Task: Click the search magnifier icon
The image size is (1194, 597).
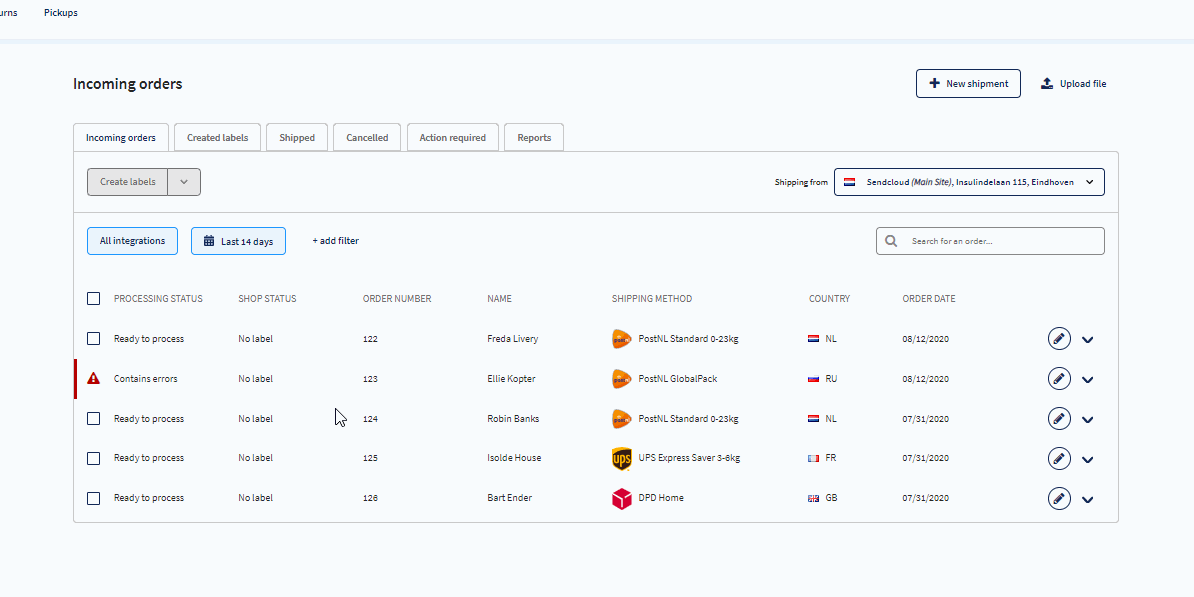Action: (x=891, y=241)
